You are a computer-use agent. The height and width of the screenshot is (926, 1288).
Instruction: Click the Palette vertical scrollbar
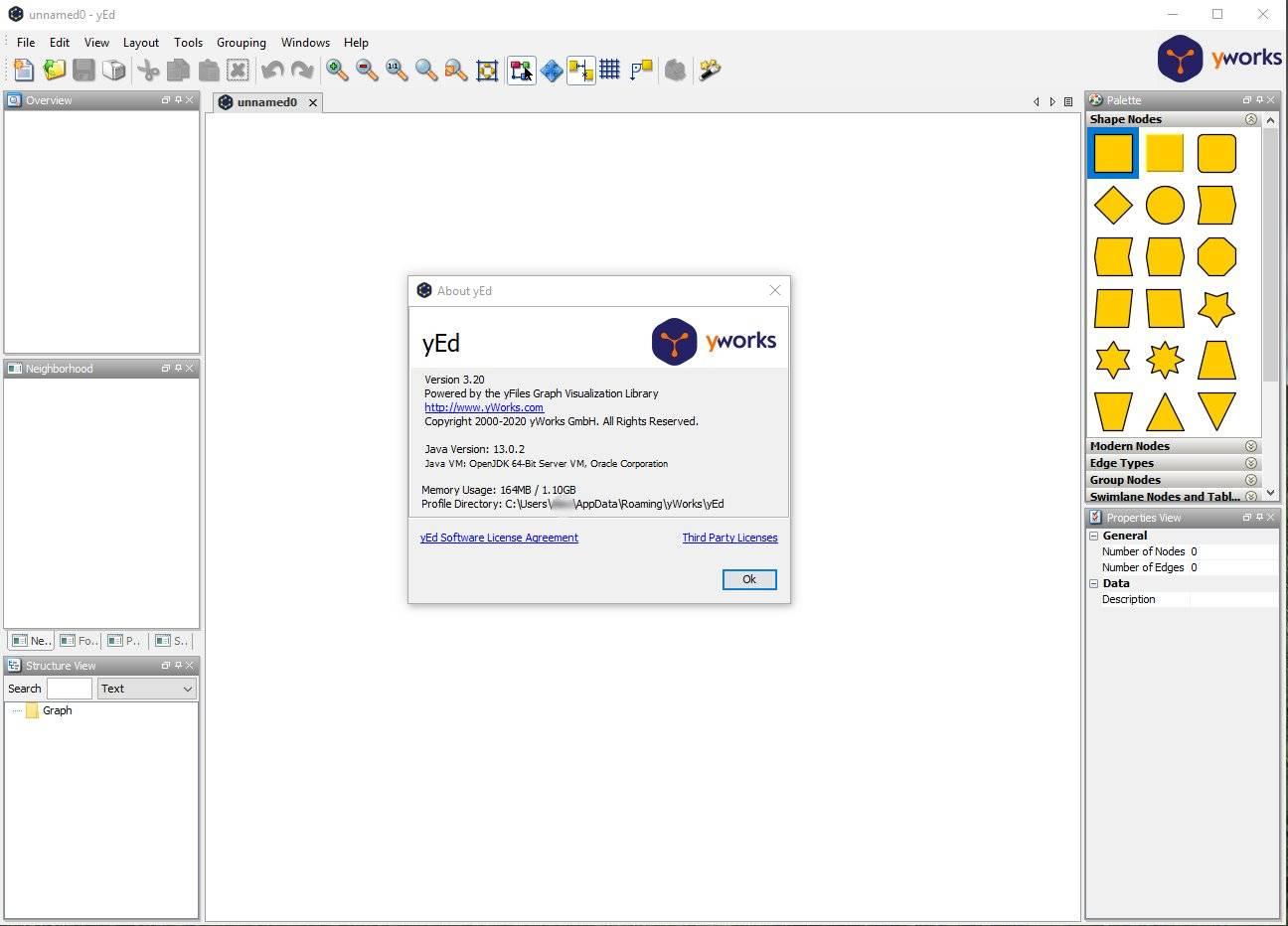click(x=1270, y=253)
